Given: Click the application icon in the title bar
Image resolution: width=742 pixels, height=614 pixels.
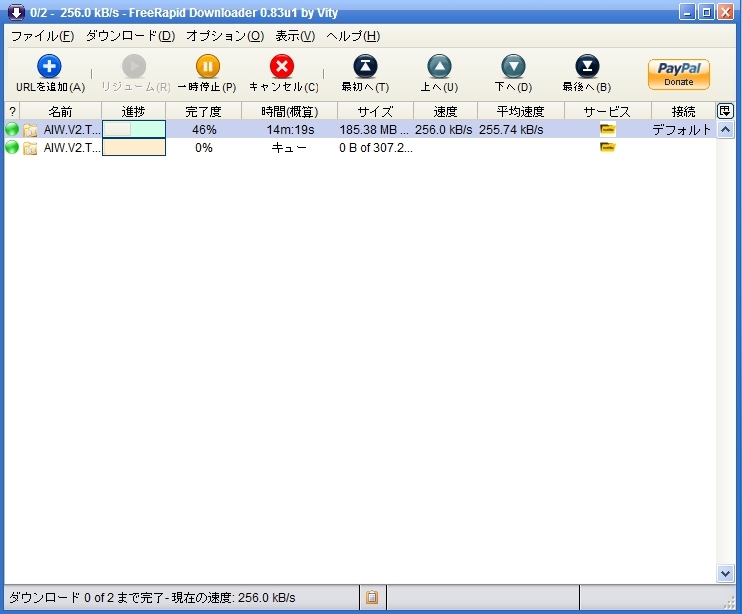Looking at the screenshot, I should 16,12.
